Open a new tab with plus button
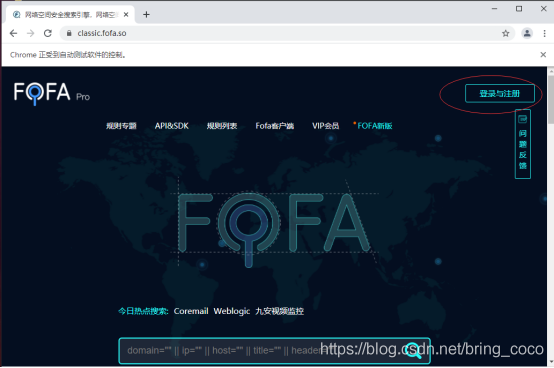This screenshot has height=368, width=554. click(x=146, y=14)
